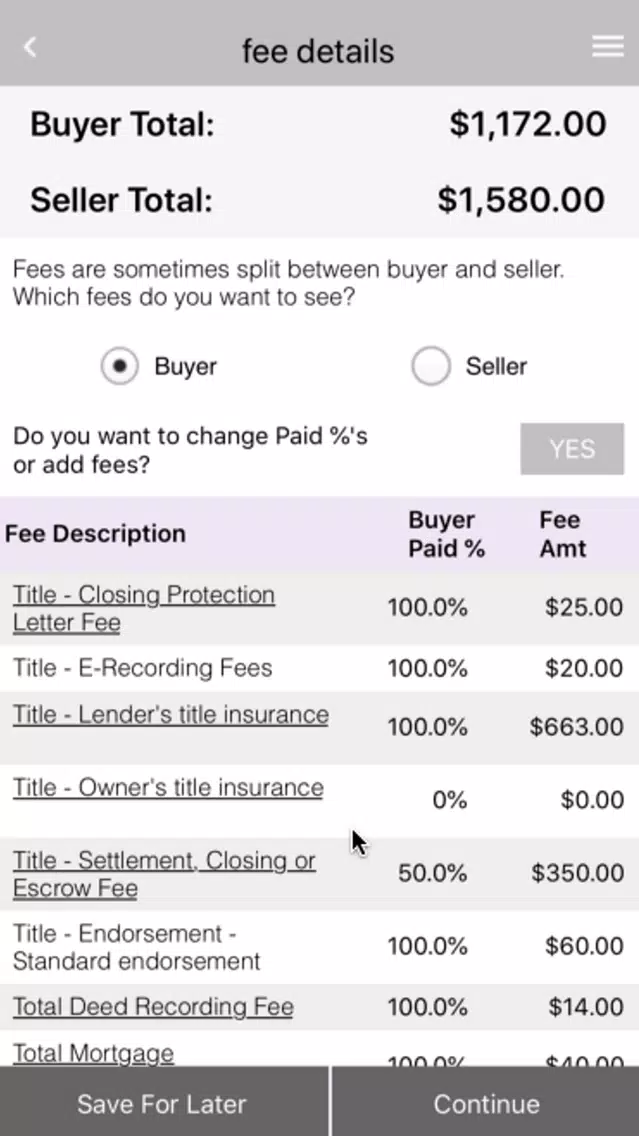Click the Seller Total amount
Image resolution: width=639 pixels, height=1136 pixels.
(x=521, y=200)
